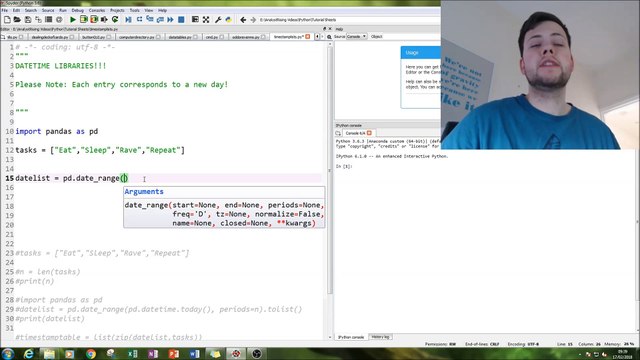Select the IPython console bottom tab
Viewport: 640px width, 360px height.
tap(351, 337)
